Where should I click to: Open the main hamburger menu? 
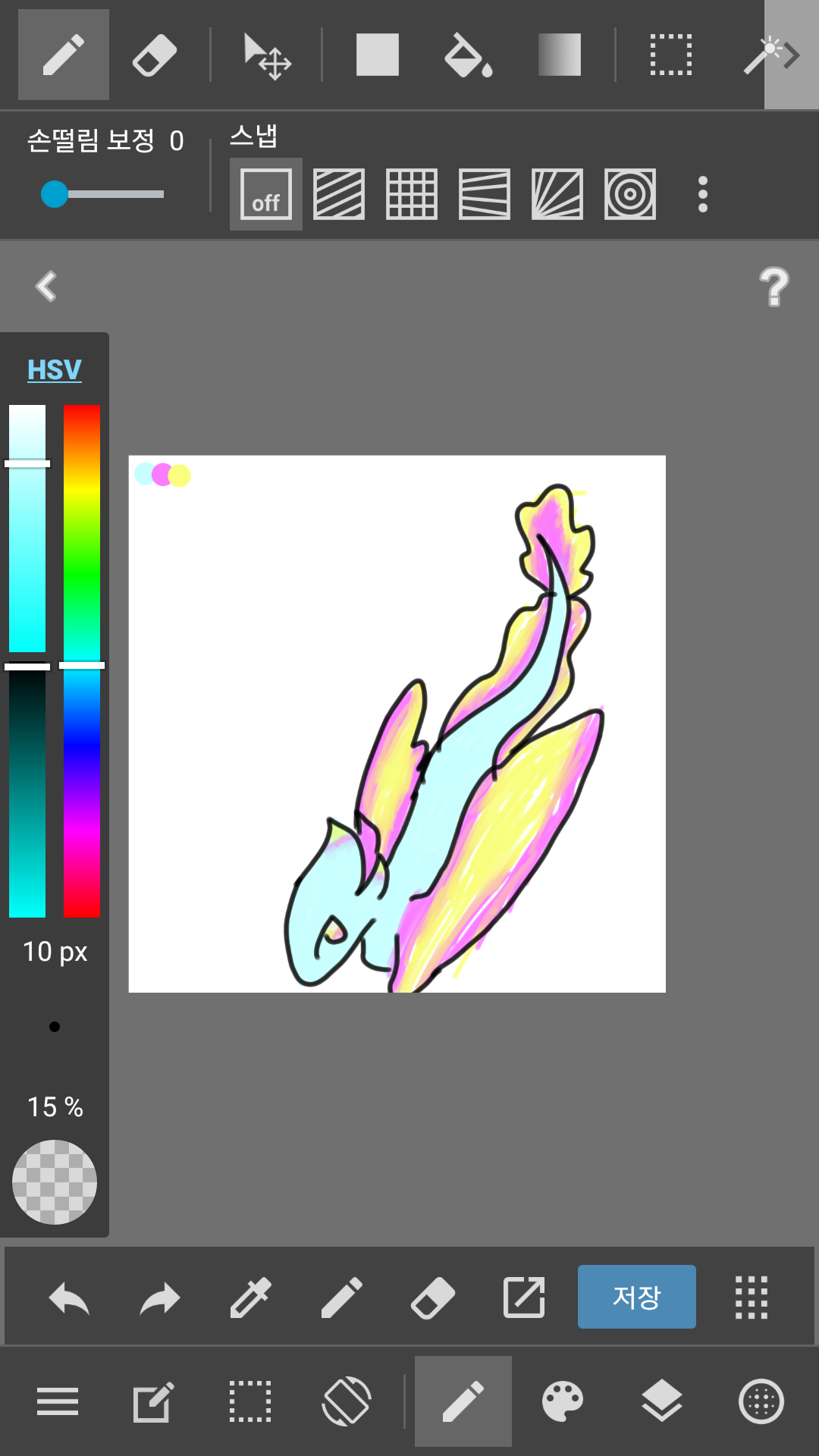point(58,1401)
